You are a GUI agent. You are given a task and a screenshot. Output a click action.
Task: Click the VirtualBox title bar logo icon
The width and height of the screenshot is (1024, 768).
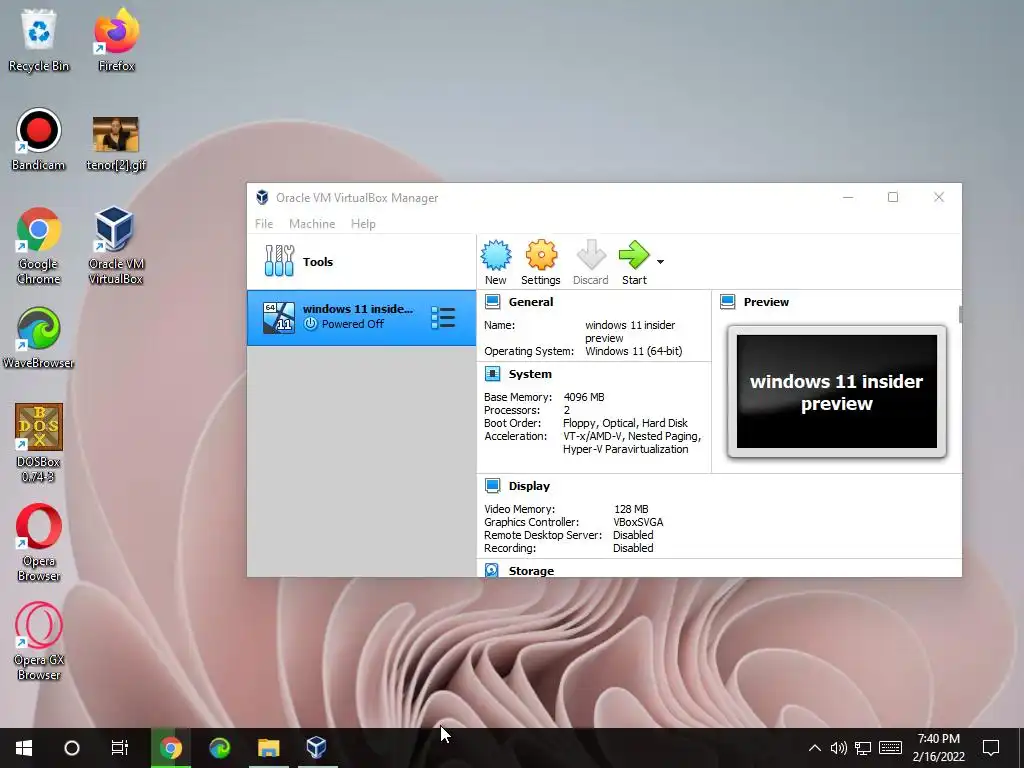(x=262, y=197)
